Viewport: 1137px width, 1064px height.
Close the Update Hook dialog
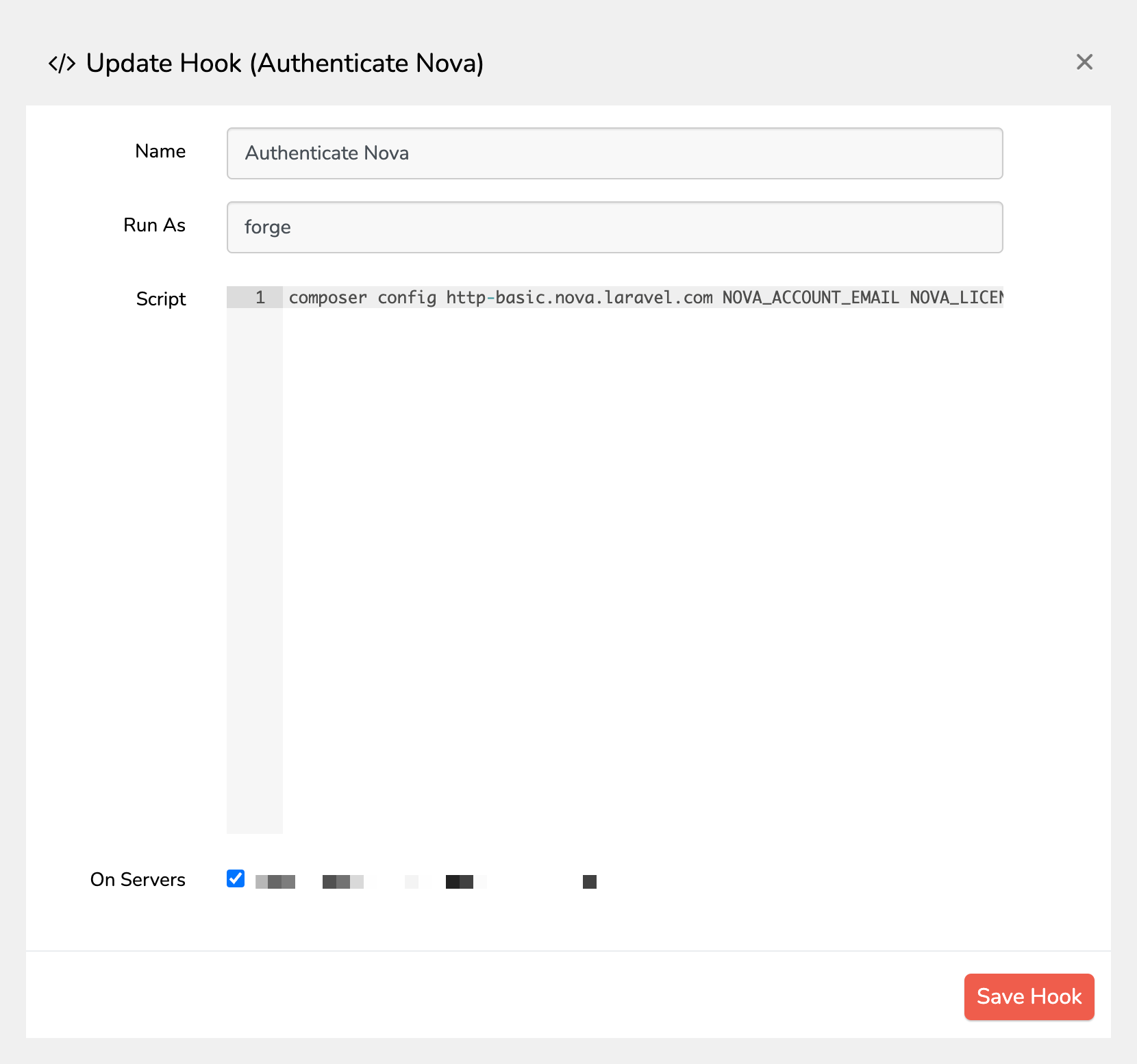[x=1084, y=62]
